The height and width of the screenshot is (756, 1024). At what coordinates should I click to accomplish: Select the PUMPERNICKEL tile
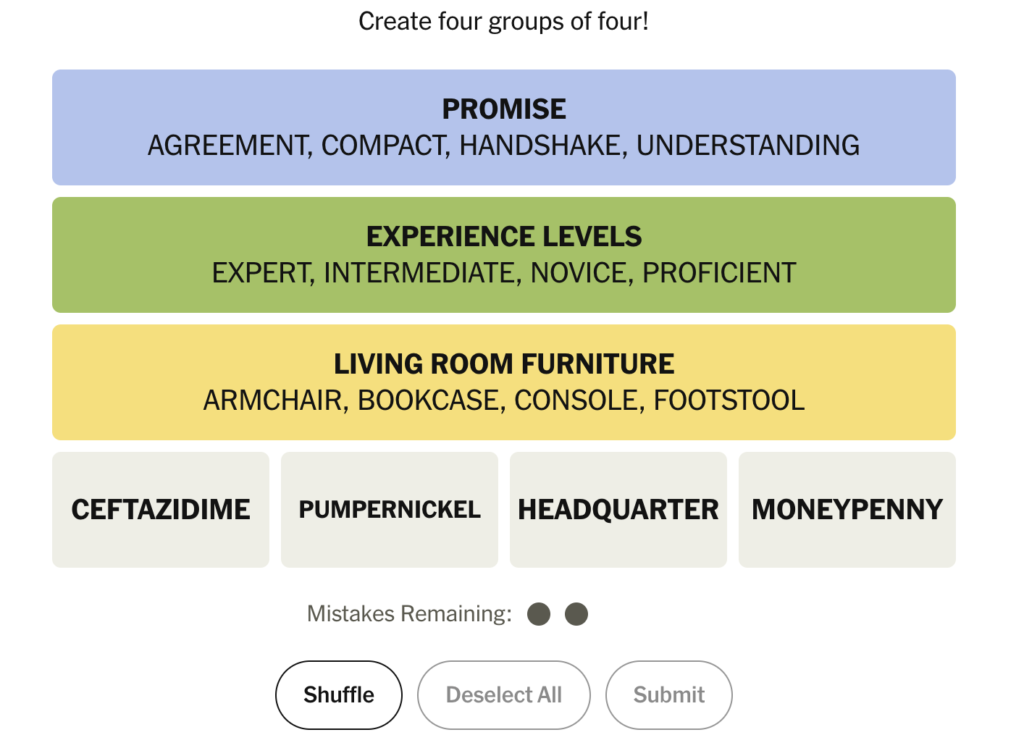pos(389,510)
